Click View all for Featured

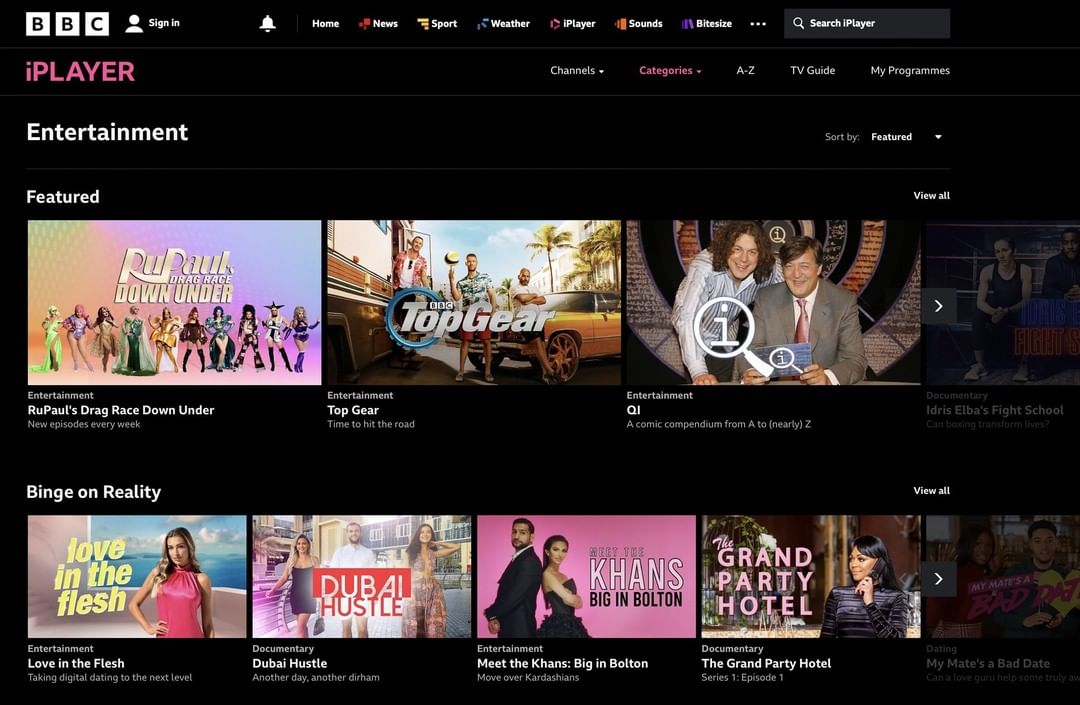pos(931,196)
